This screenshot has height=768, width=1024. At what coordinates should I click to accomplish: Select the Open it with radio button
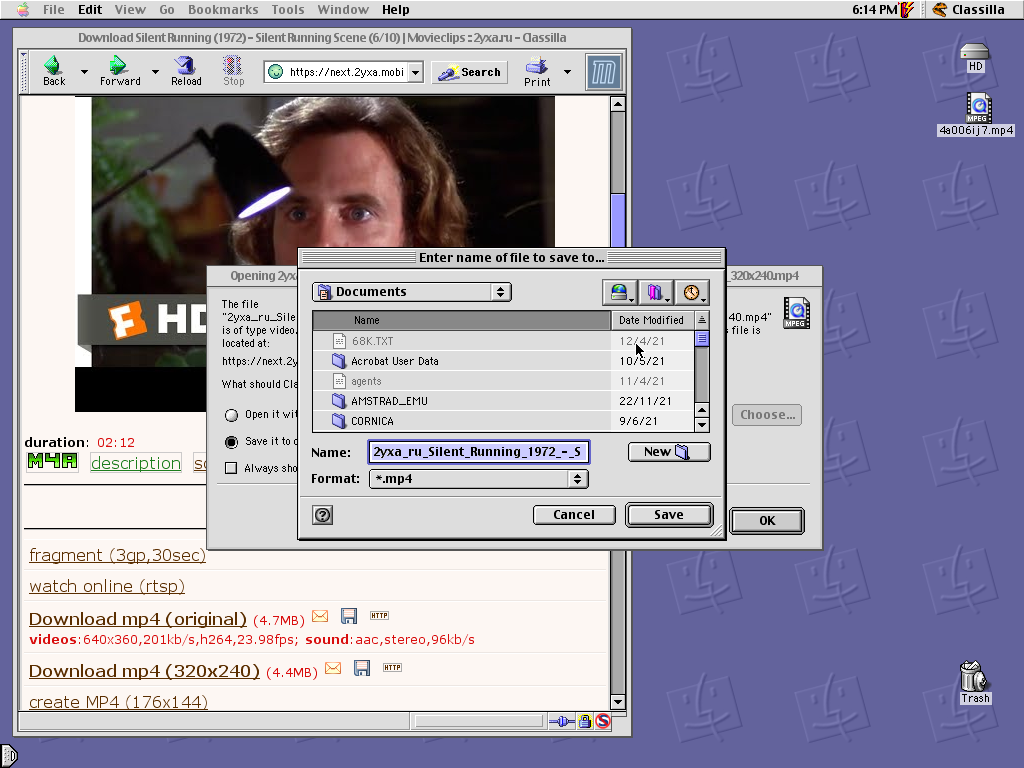[x=231, y=415]
